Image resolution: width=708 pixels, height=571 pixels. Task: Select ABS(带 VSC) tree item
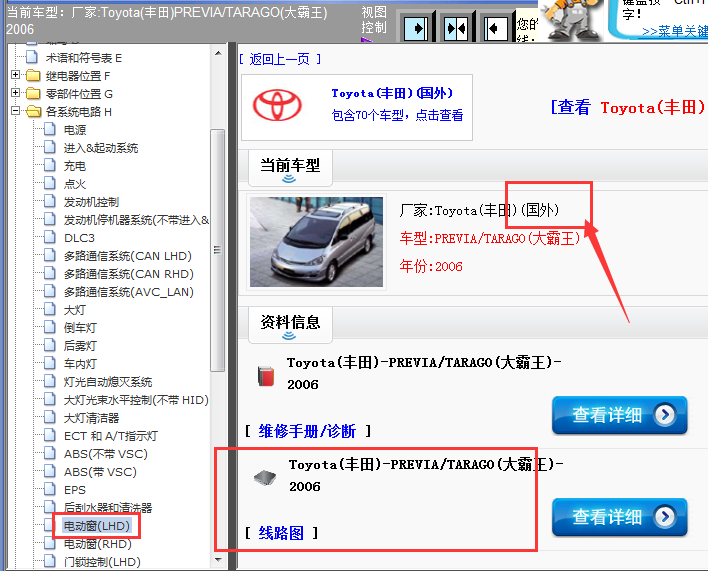pos(100,472)
